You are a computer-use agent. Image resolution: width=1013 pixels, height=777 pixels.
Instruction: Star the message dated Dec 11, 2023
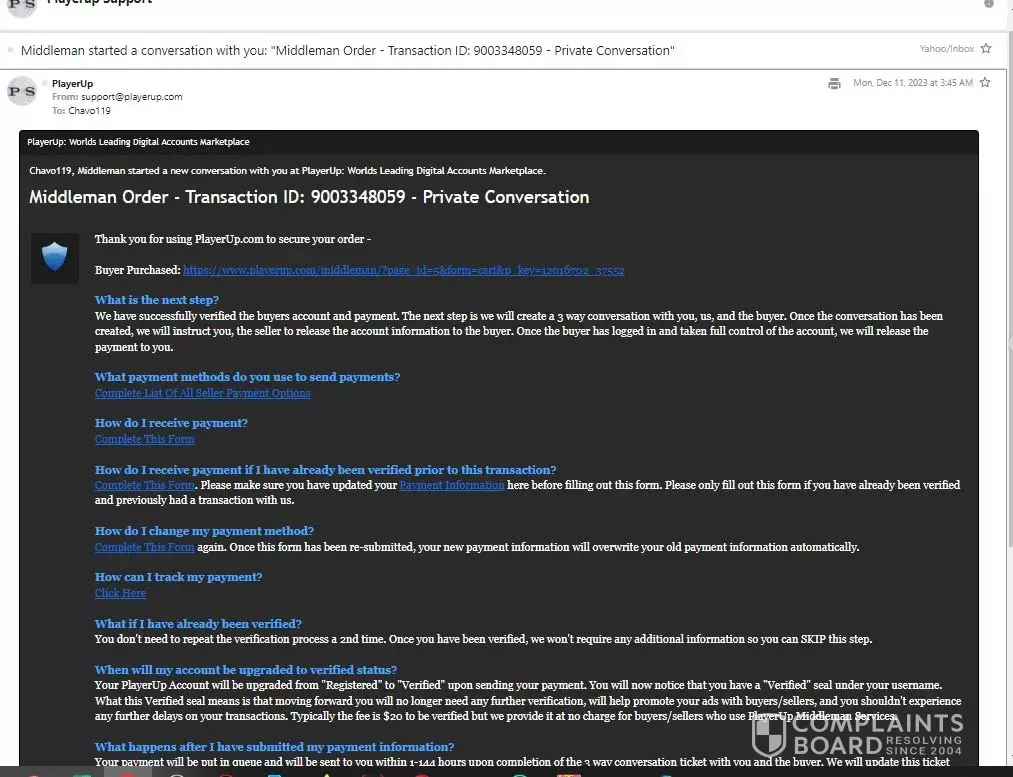click(985, 83)
